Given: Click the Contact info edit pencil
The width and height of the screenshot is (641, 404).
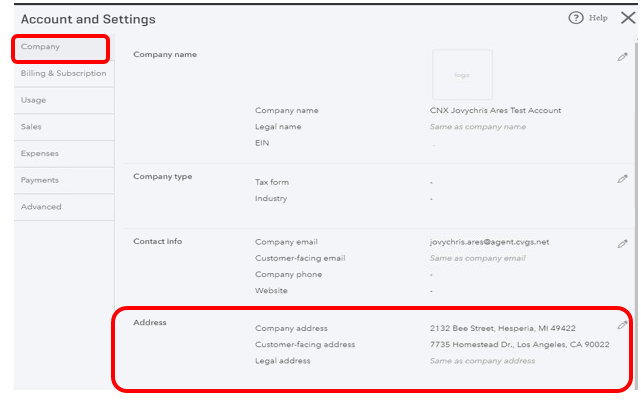Looking at the screenshot, I should [x=622, y=243].
